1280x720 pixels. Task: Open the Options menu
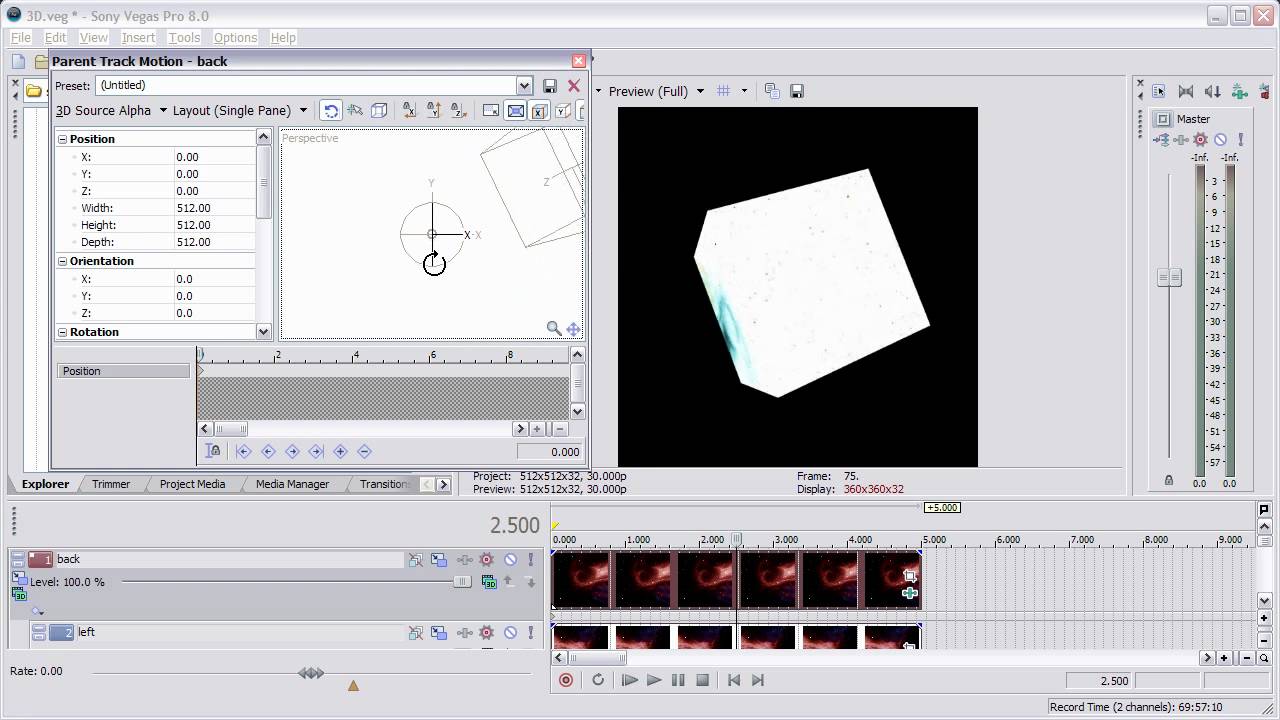[x=235, y=37]
